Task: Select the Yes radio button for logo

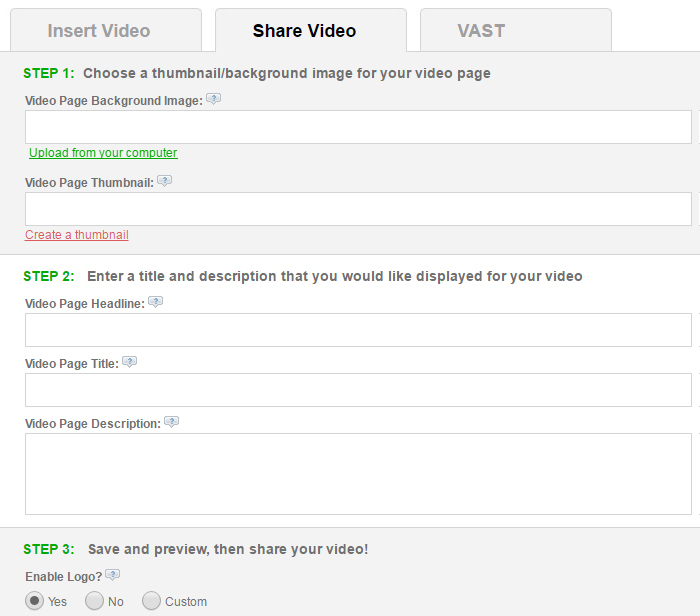Action: tap(34, 601)
